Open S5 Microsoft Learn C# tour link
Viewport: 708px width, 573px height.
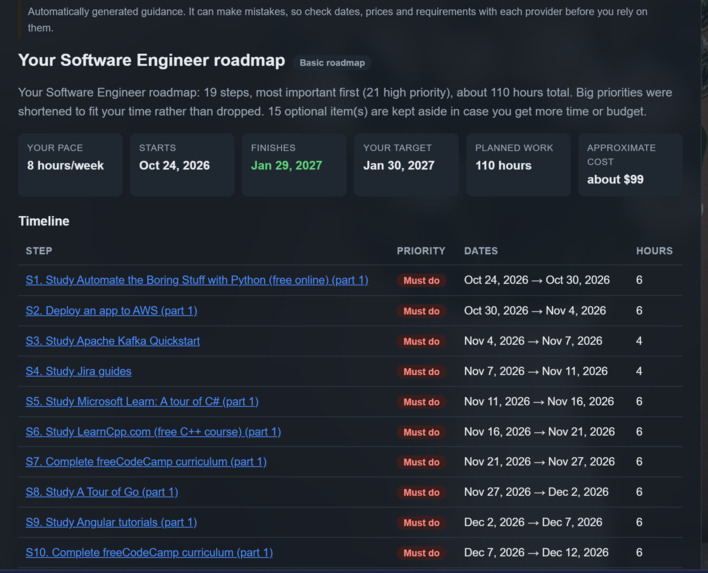pyautogui.click(x=142, y=401)
